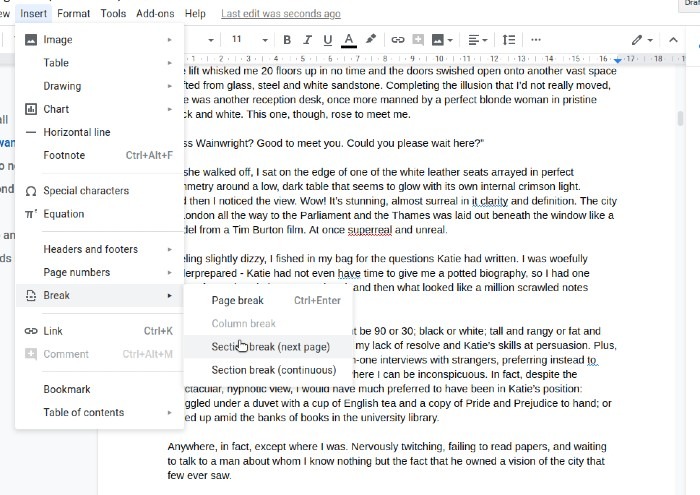The height and width of the screenshot is (495, 700).
Task: Click the misspelled word 'superreal'
Action: 370,230
